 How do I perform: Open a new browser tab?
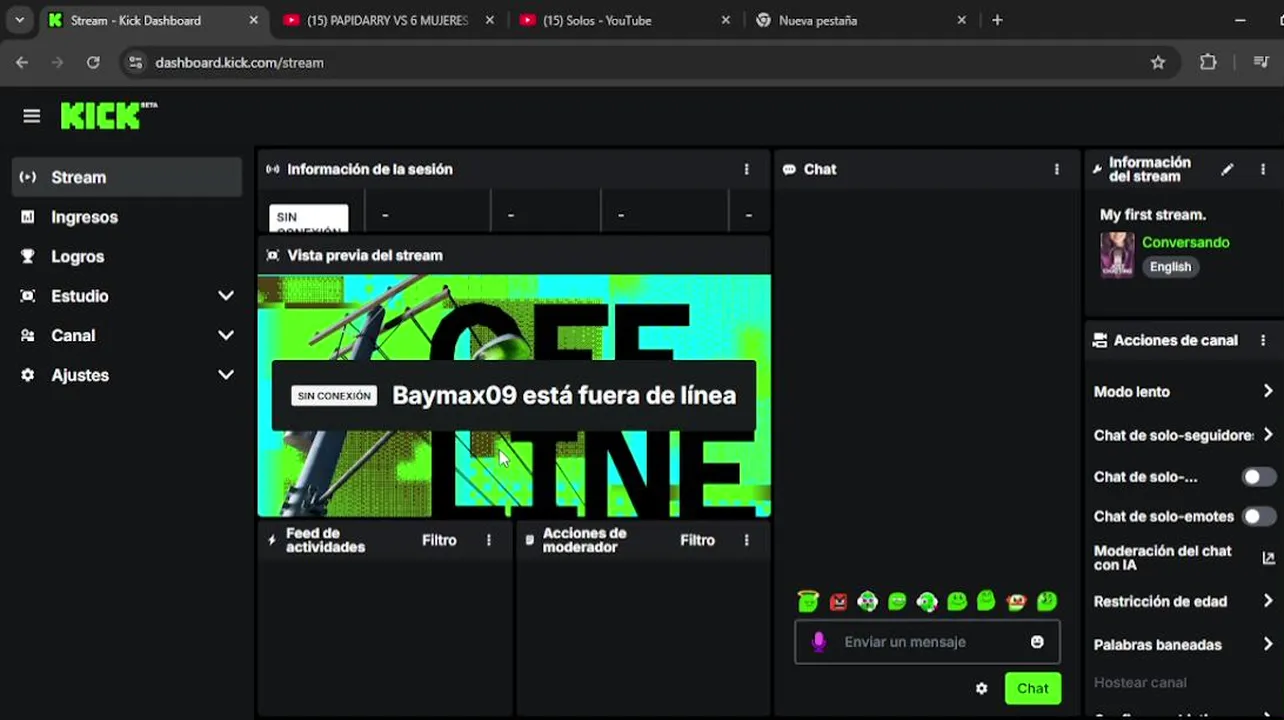point(997,20)
